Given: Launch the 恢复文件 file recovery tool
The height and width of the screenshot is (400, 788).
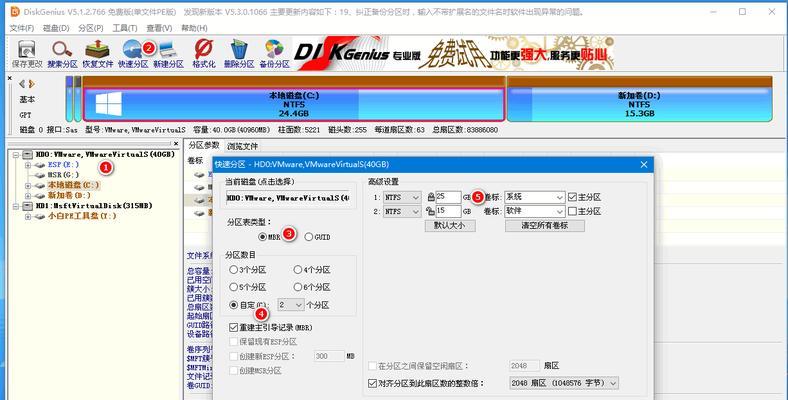Looking at the screenshot, I should pos(97,53).
